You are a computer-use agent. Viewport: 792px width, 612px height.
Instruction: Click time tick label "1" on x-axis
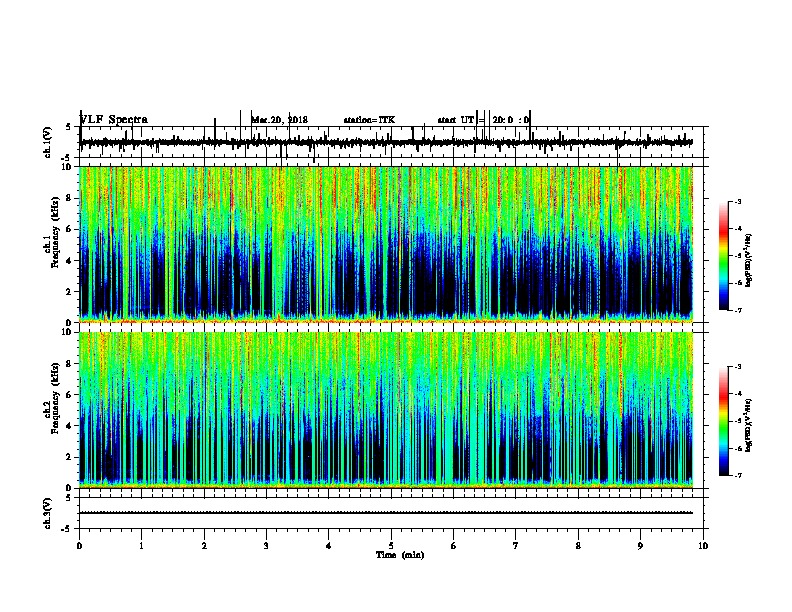click(x=141, y=546)
